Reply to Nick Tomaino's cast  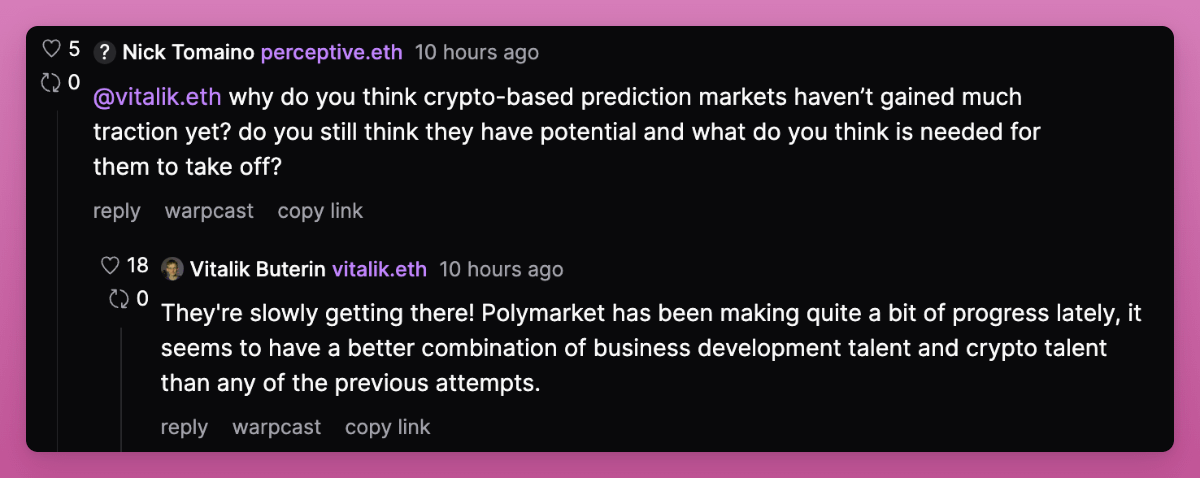coord(116,211)
